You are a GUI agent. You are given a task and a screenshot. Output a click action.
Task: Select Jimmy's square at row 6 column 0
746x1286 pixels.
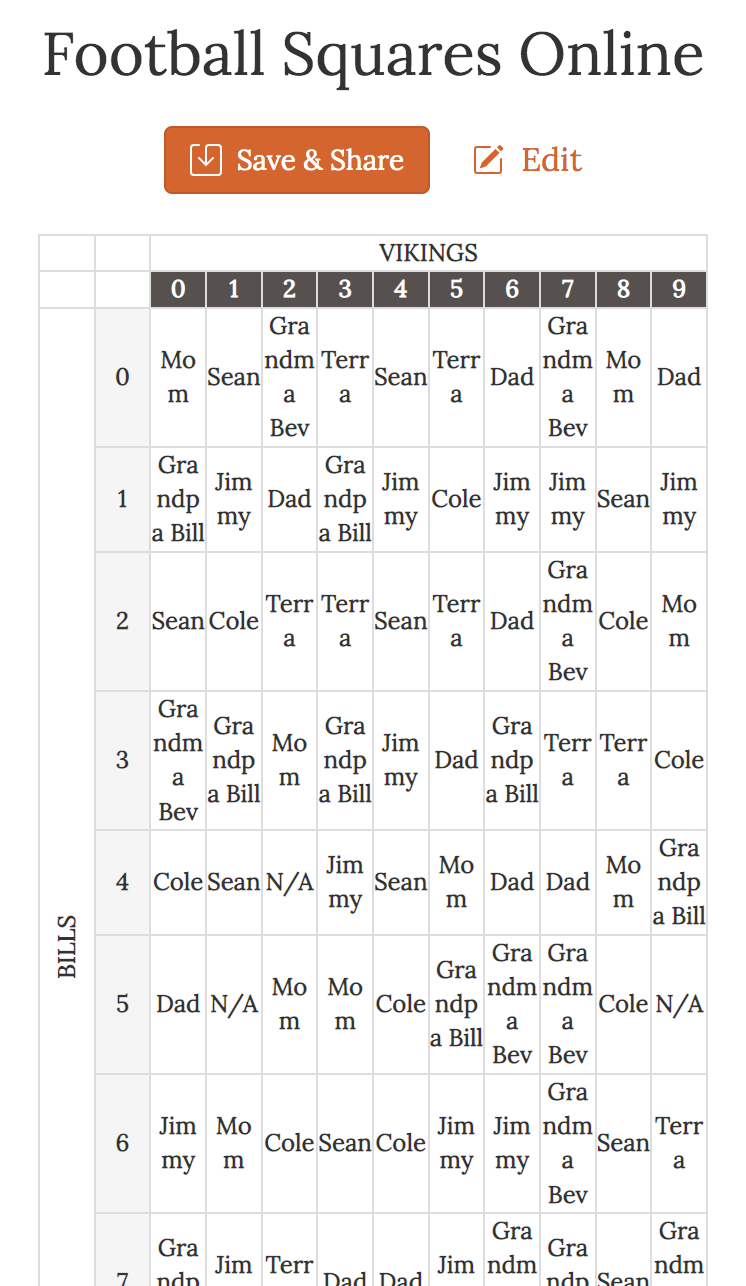point(177,1143)
